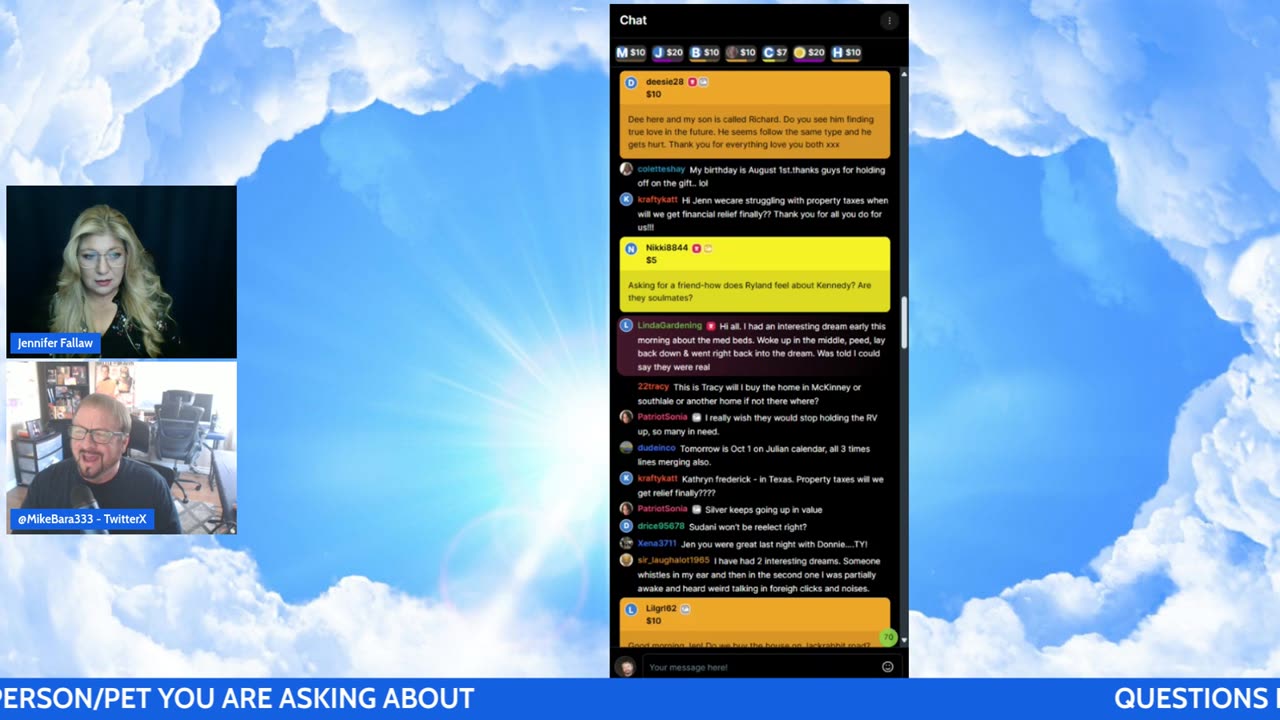Viewport: 1280px width, 720px height.
Task: Click 'Silver keeps going up in value' message
Action: coord(764,510)
